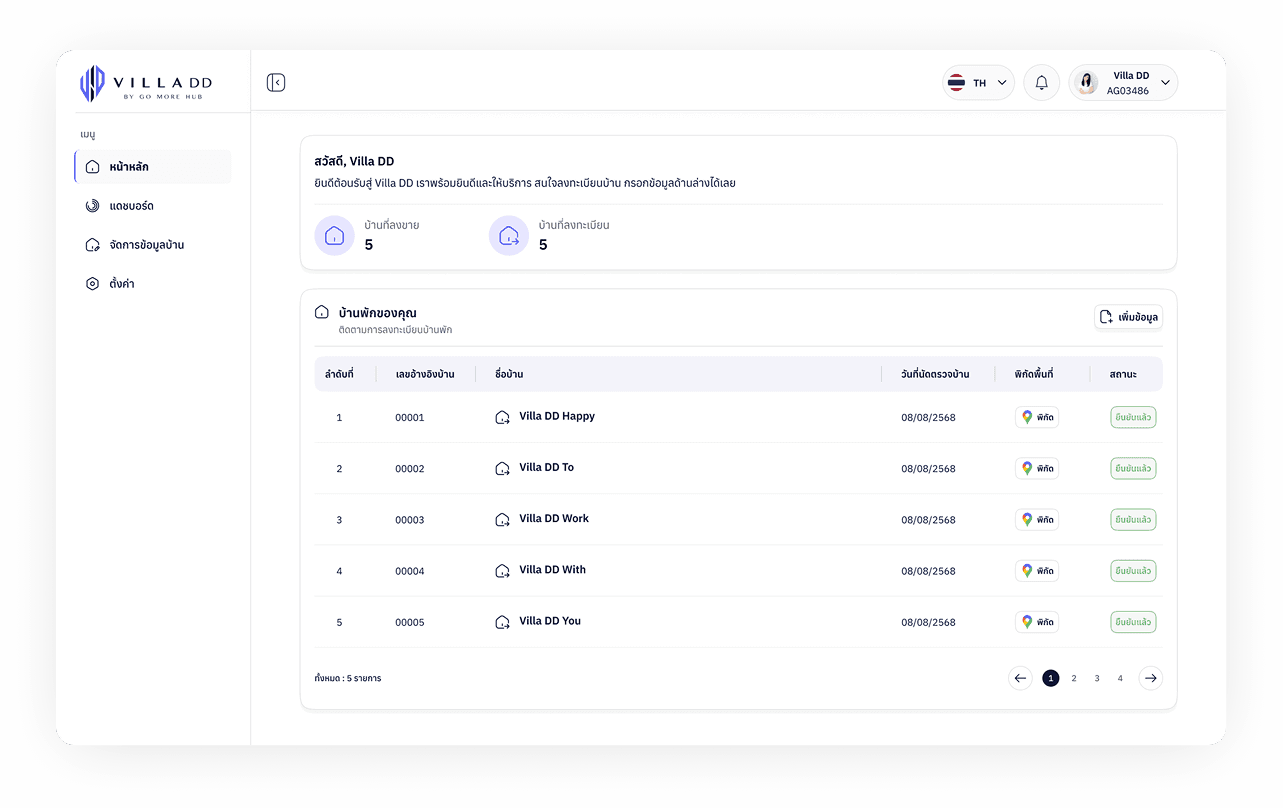Click the house icon beside บ้านที่ลงทะเบียน

pyautogui.click(x=509, y=236)
